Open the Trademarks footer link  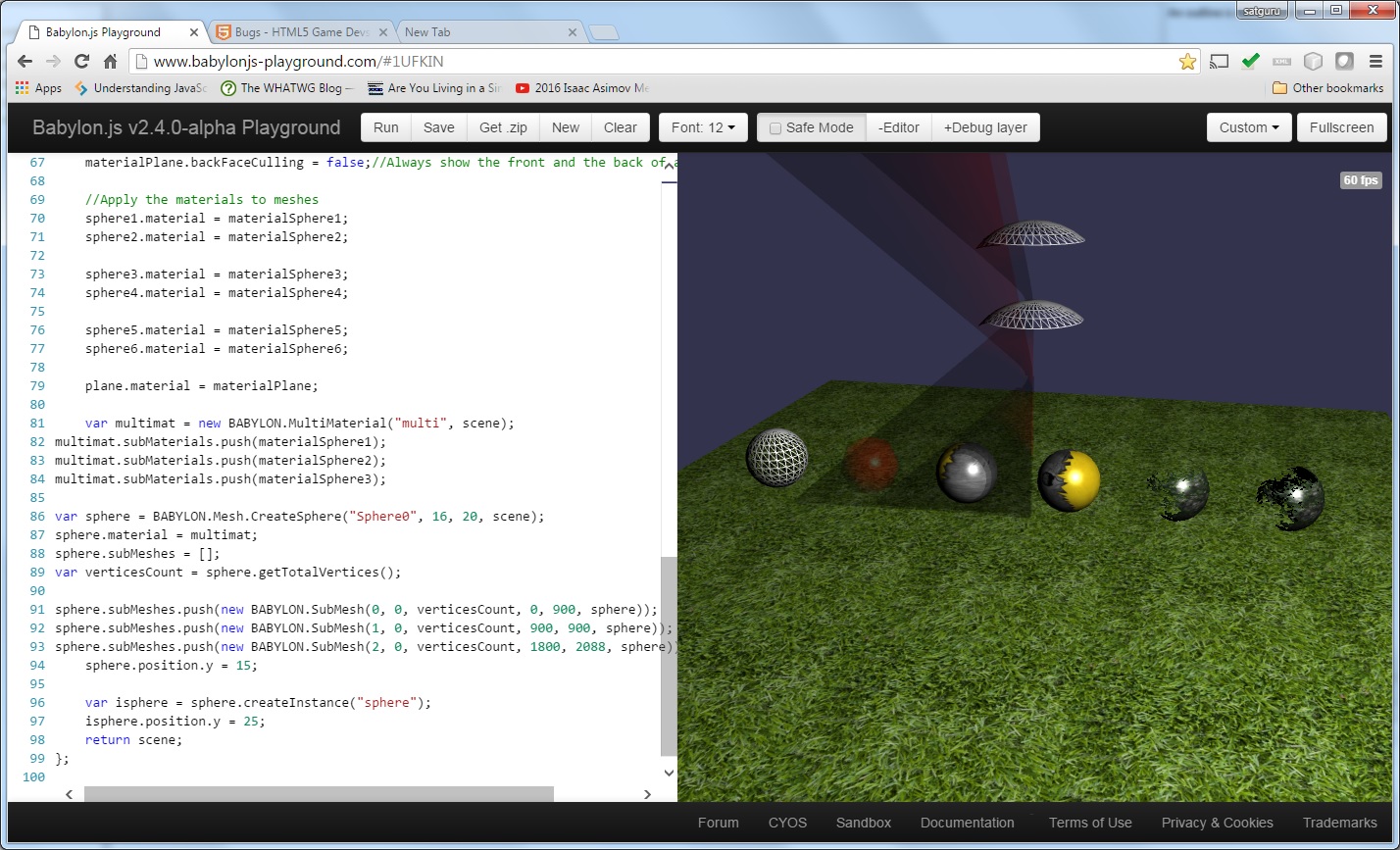[1340, 823]
